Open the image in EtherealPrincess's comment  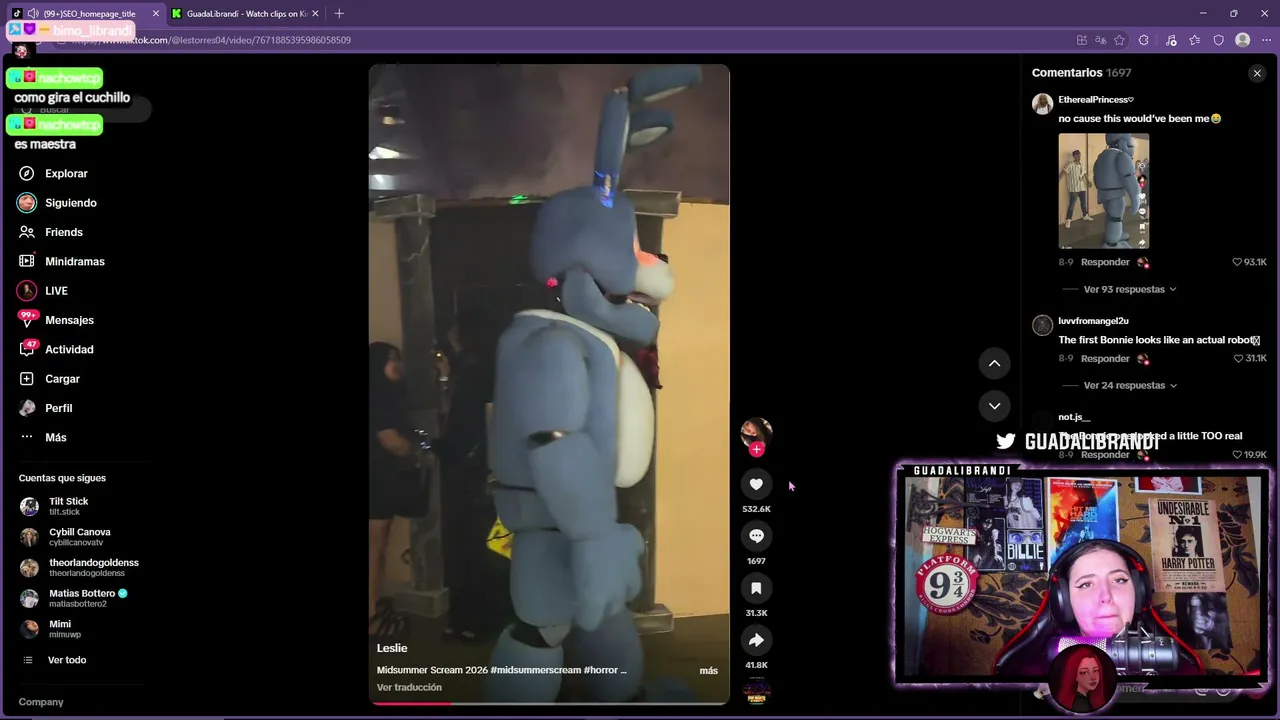[x=1104, y=191]
